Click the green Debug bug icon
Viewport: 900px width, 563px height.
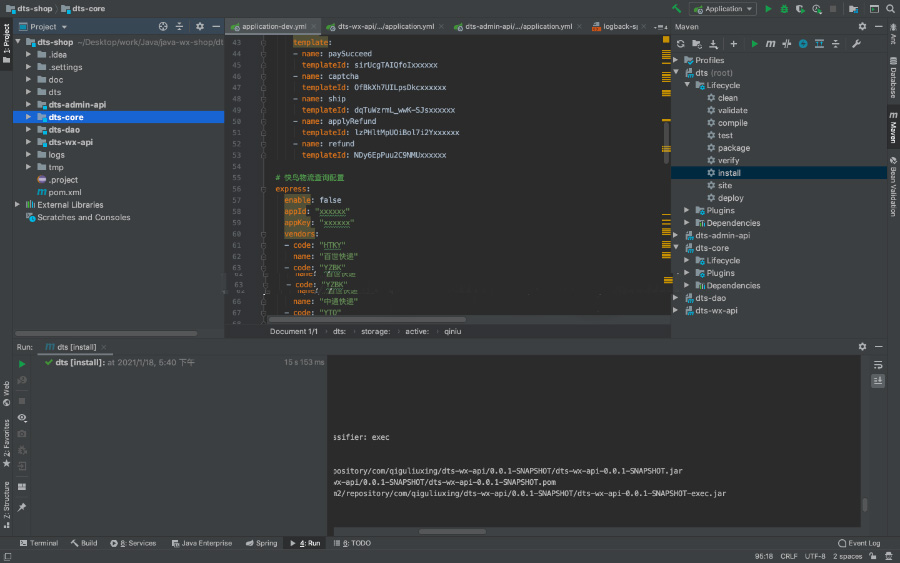(x=783, y=9)
